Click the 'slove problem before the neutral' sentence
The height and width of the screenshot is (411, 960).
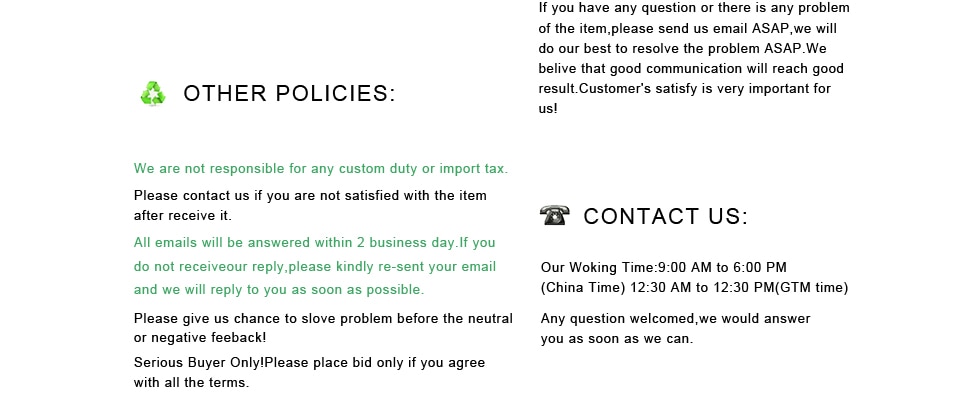pos(323,319)
